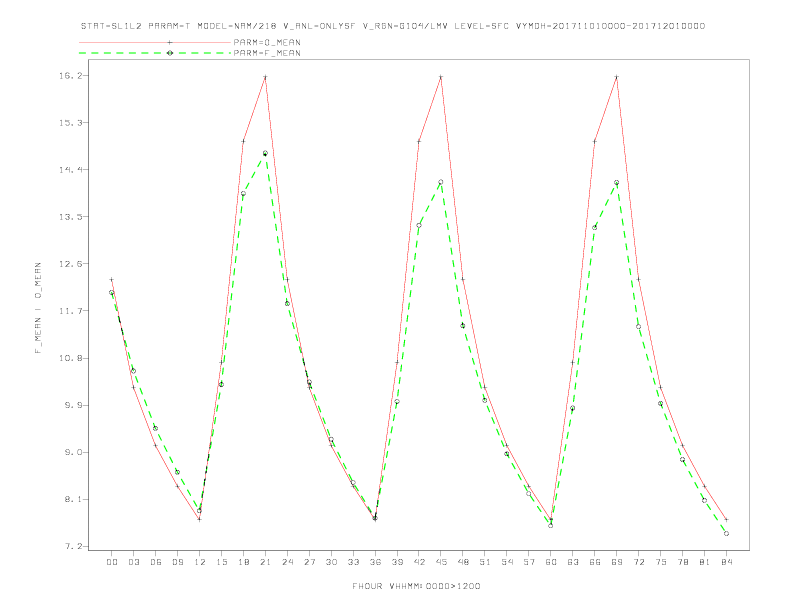Click the green F_MEAN circle marker at hour 18
The image size is (792, 612).
click(x=243, y=193)
